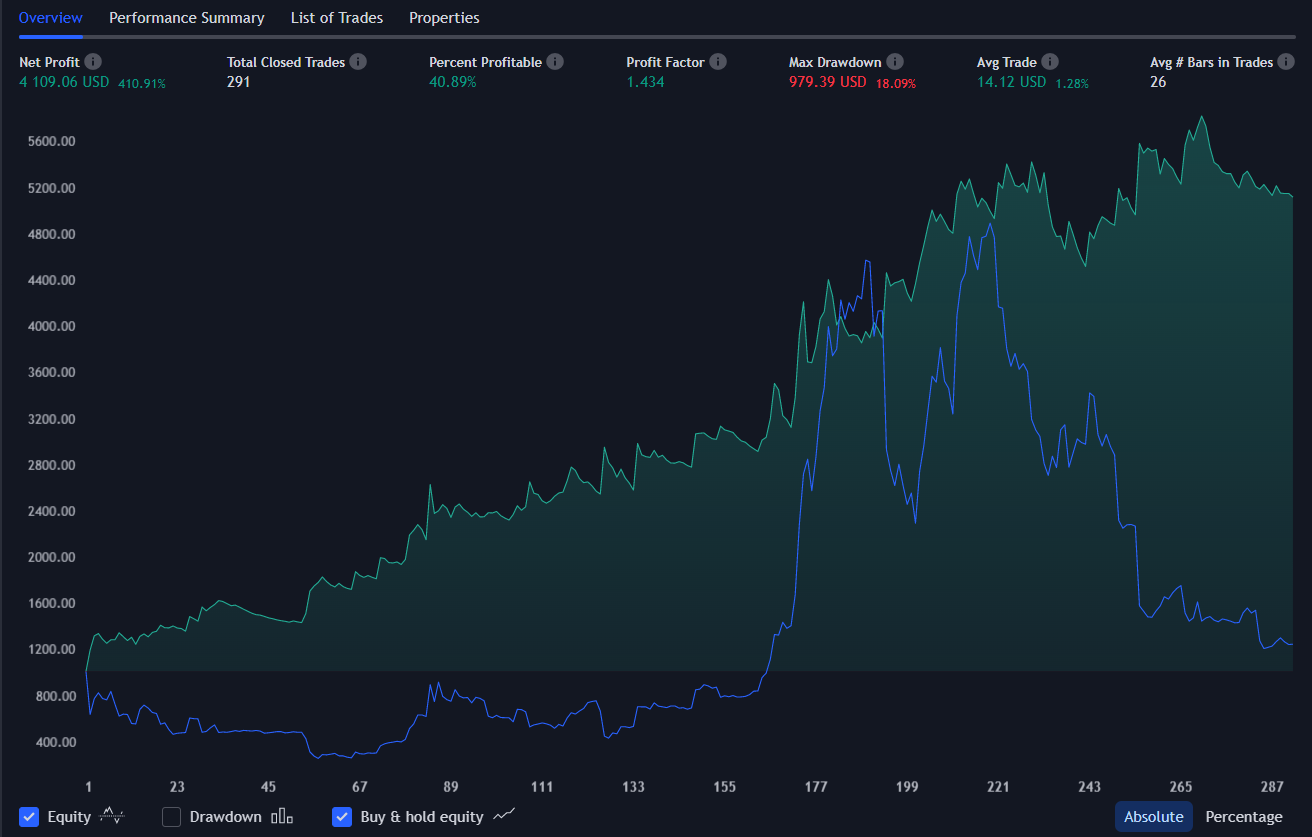Open the List of Trades tab

pos(336,17)
